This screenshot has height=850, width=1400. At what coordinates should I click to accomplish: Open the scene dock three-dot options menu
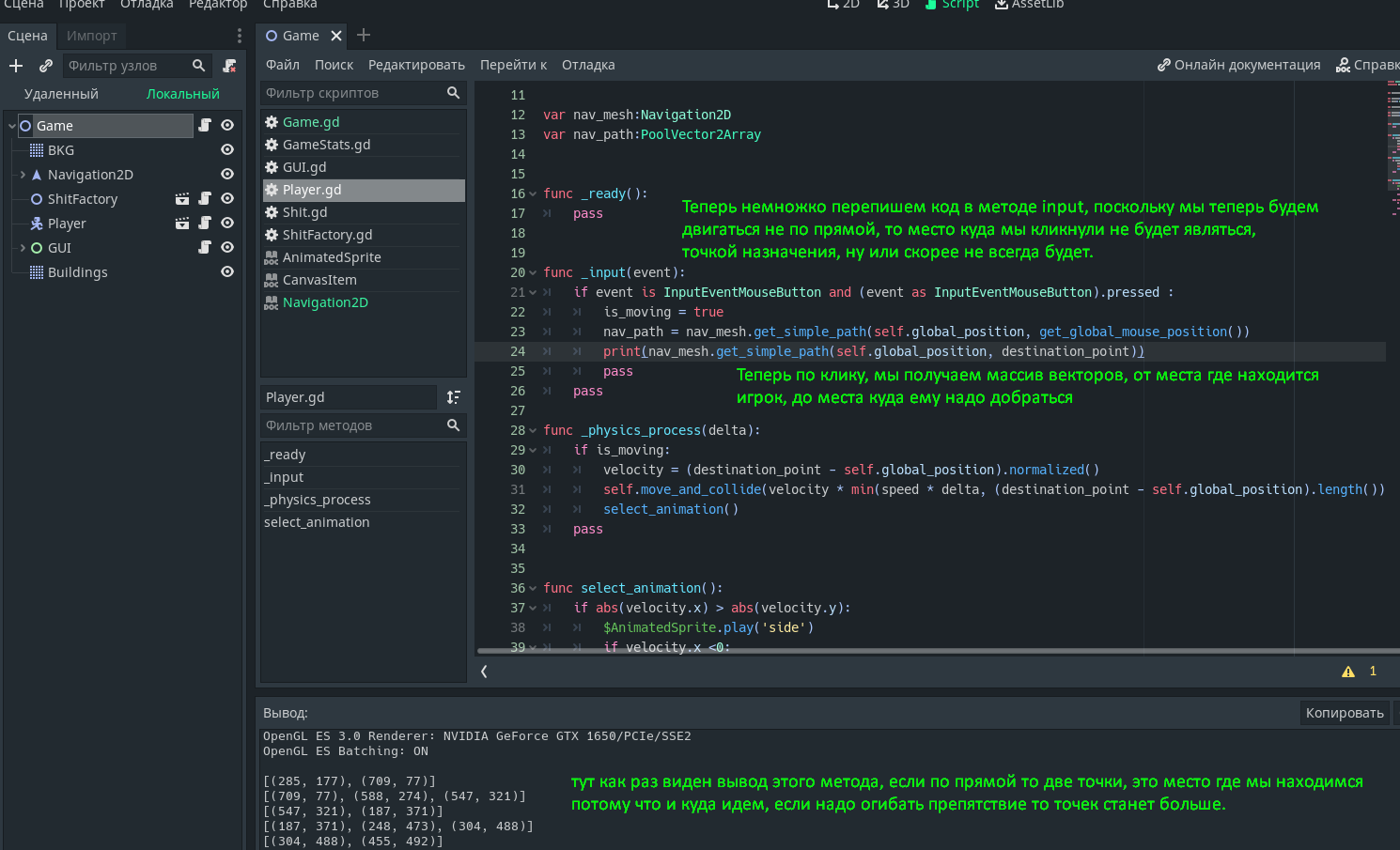pos(240,36)
